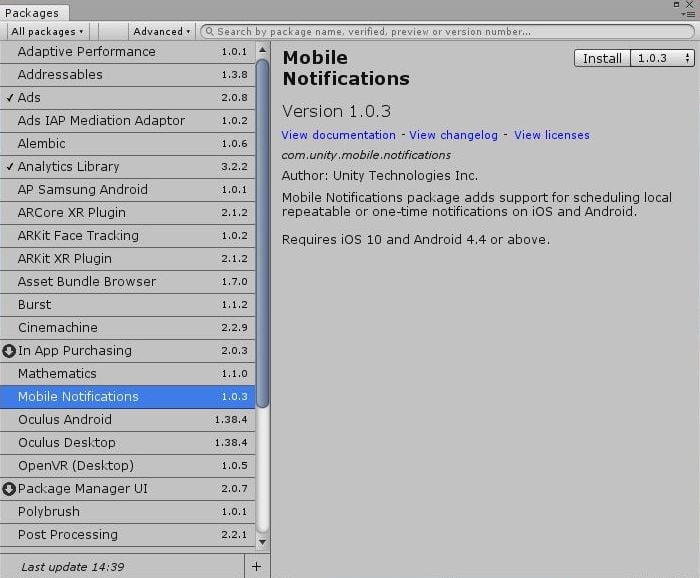
Task: Open the View changelog link
Action: [454, 135]
